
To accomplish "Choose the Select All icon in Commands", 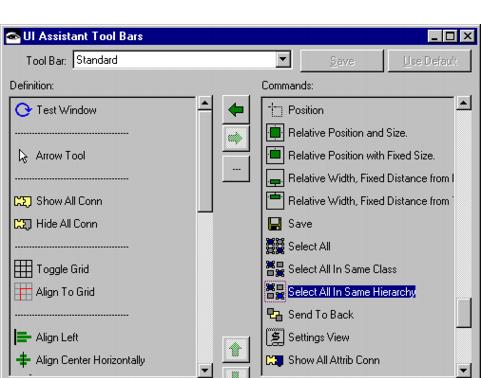I will click(x=275, y=246).
